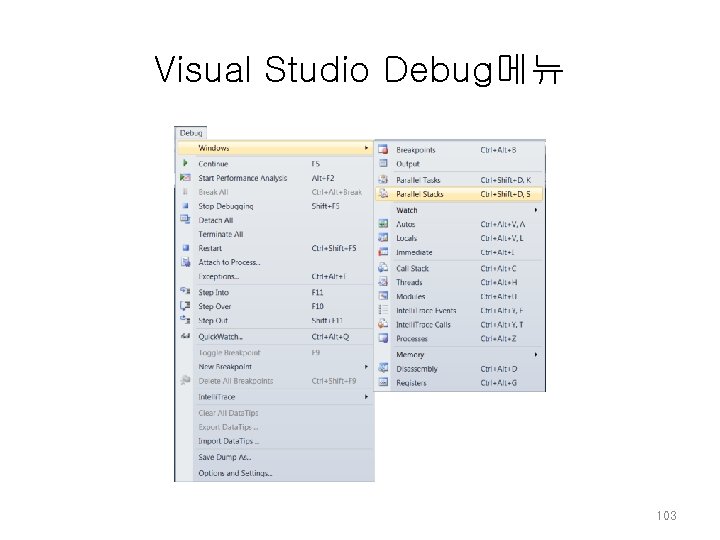Viewport: 720px width, 540px height.
Task: Click the IntelliTrace Events icon
Action: [x=383, y=310]
